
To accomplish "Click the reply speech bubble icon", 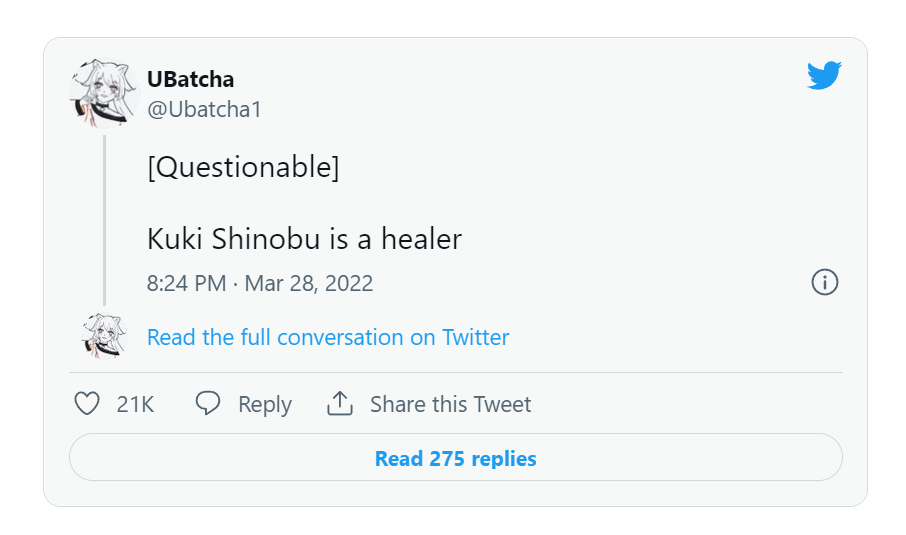I will pos(208,404).
